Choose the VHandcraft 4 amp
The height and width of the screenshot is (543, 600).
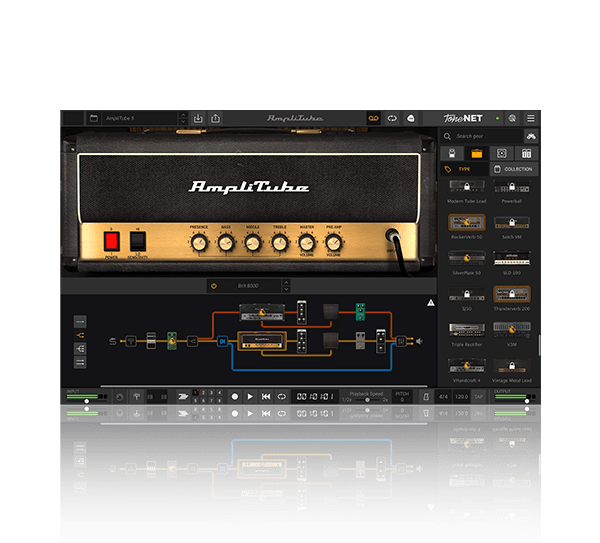(x=467, y=366)
